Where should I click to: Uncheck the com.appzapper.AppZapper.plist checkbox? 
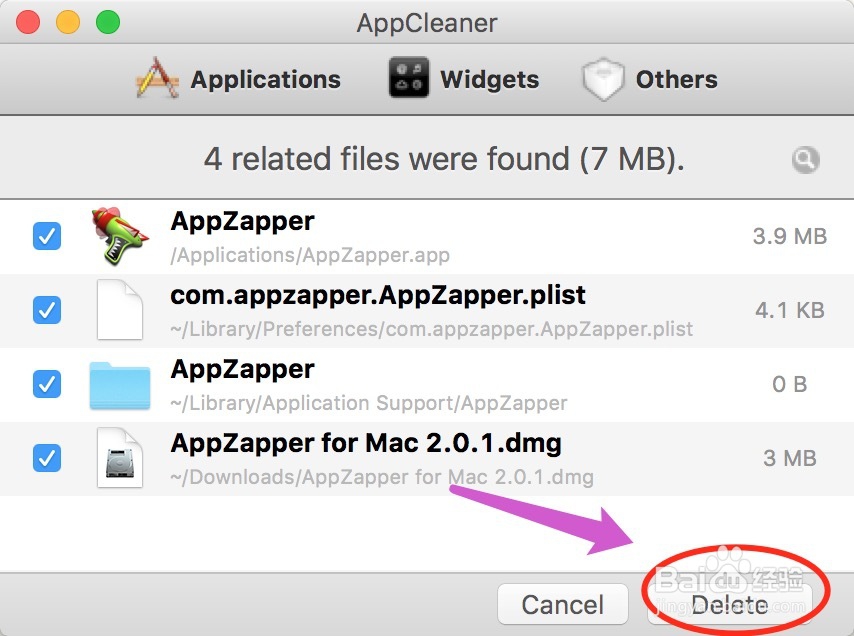tap(47, 310)
